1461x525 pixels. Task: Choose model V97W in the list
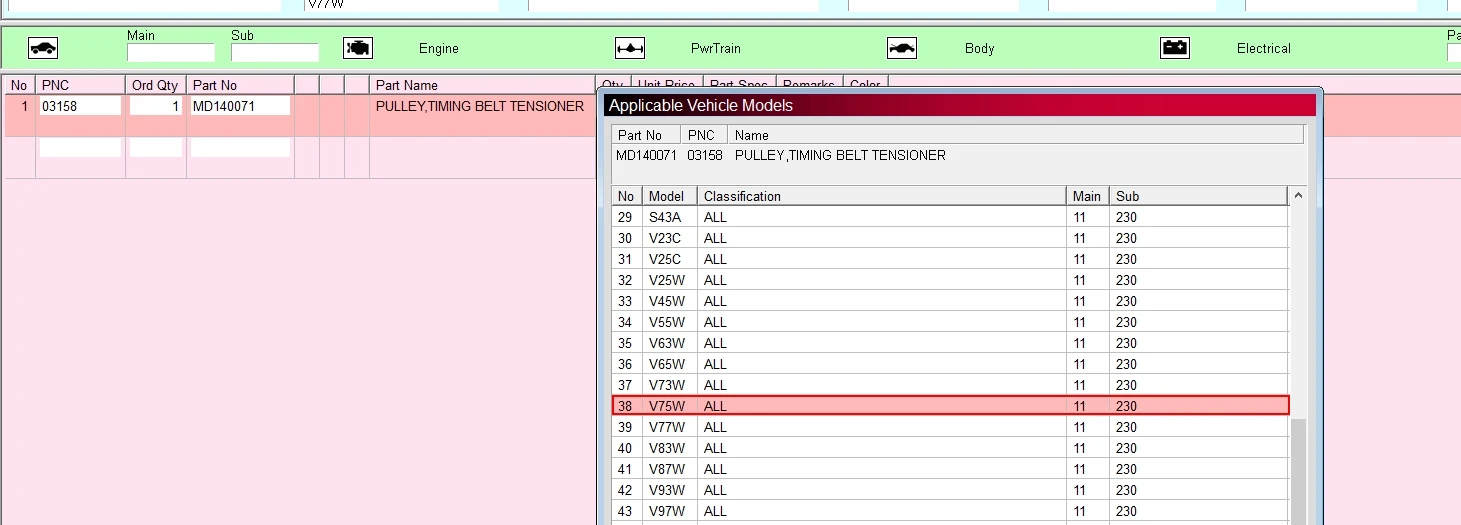[x=950, y=511]
